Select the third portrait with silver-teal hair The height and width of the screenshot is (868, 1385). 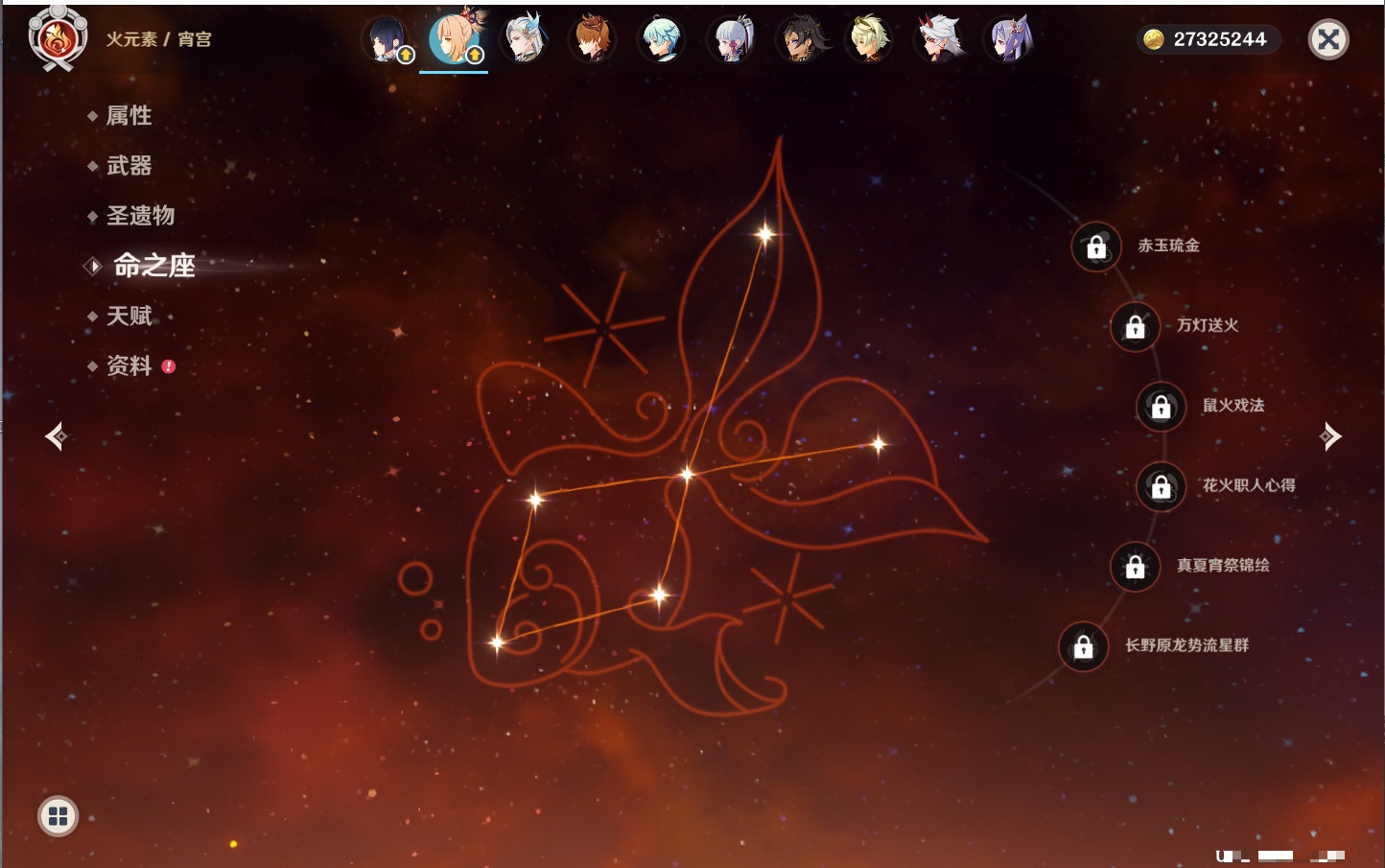[524, 39]
